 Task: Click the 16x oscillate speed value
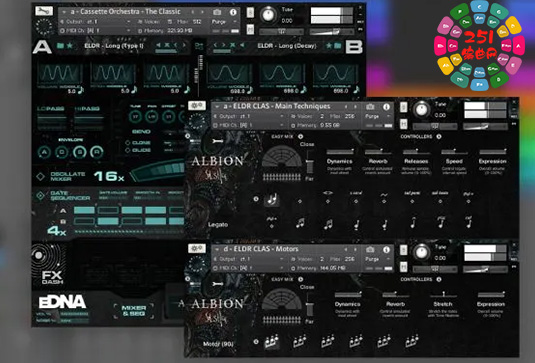tap(109, 176)
